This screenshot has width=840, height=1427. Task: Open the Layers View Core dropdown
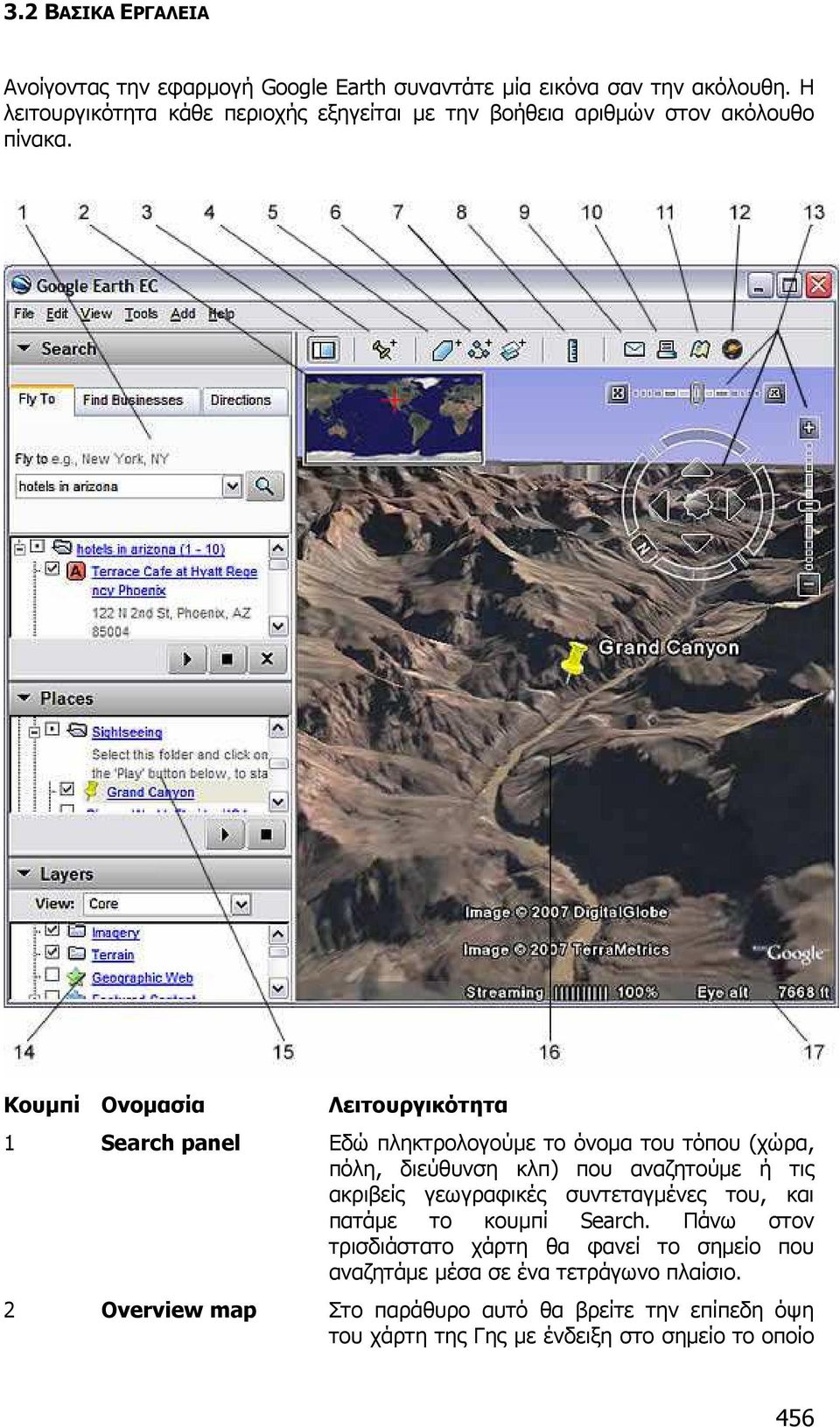coord(241,904)
